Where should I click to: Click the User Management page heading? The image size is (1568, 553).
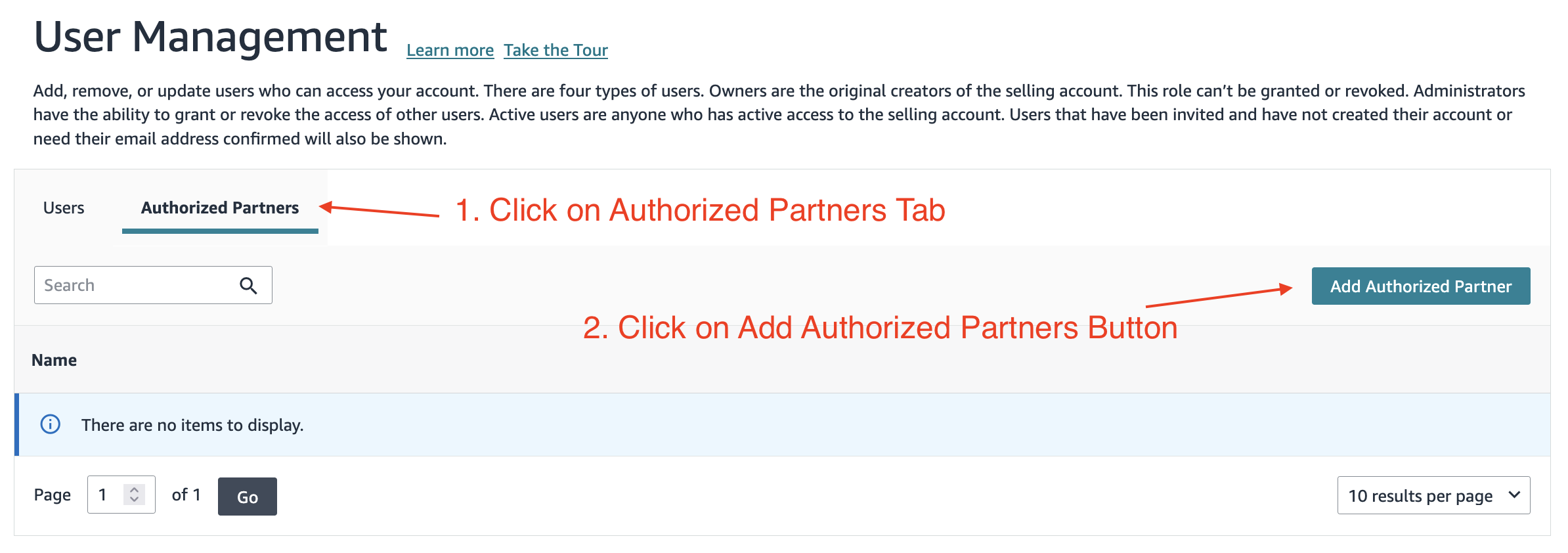coord(210,37)
